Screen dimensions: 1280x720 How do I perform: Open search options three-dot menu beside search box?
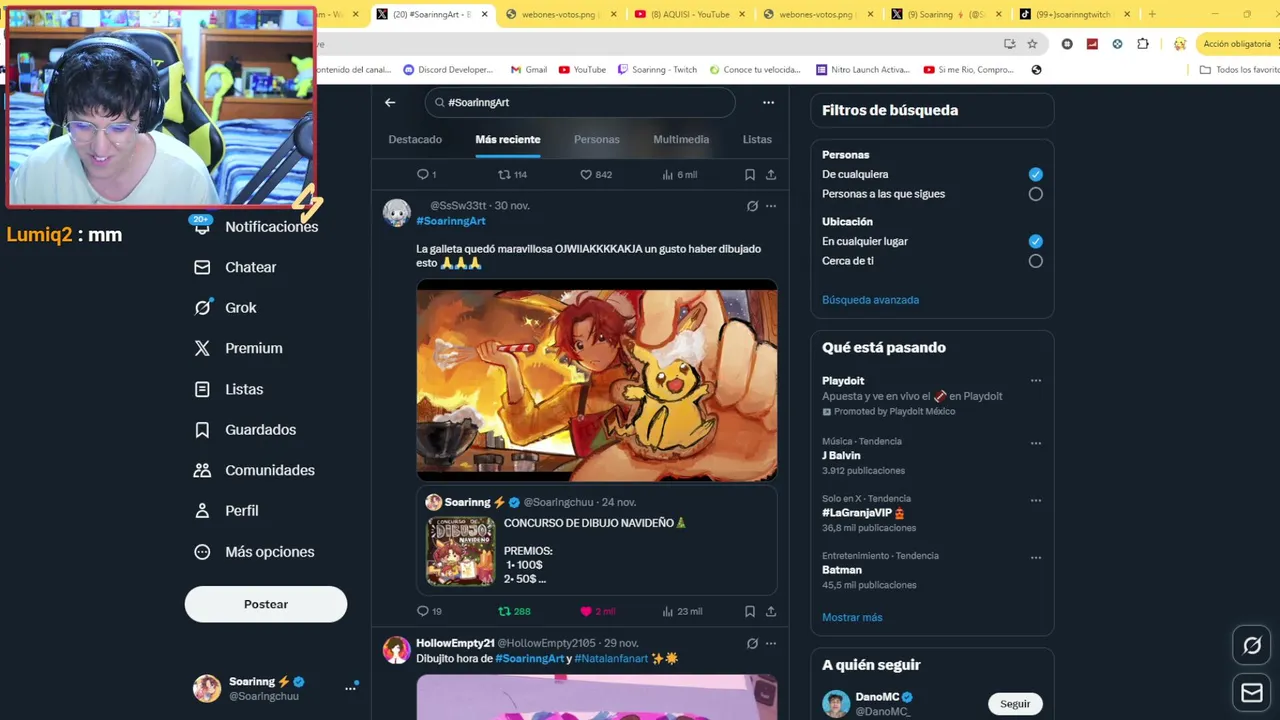[x=768, y=102]
